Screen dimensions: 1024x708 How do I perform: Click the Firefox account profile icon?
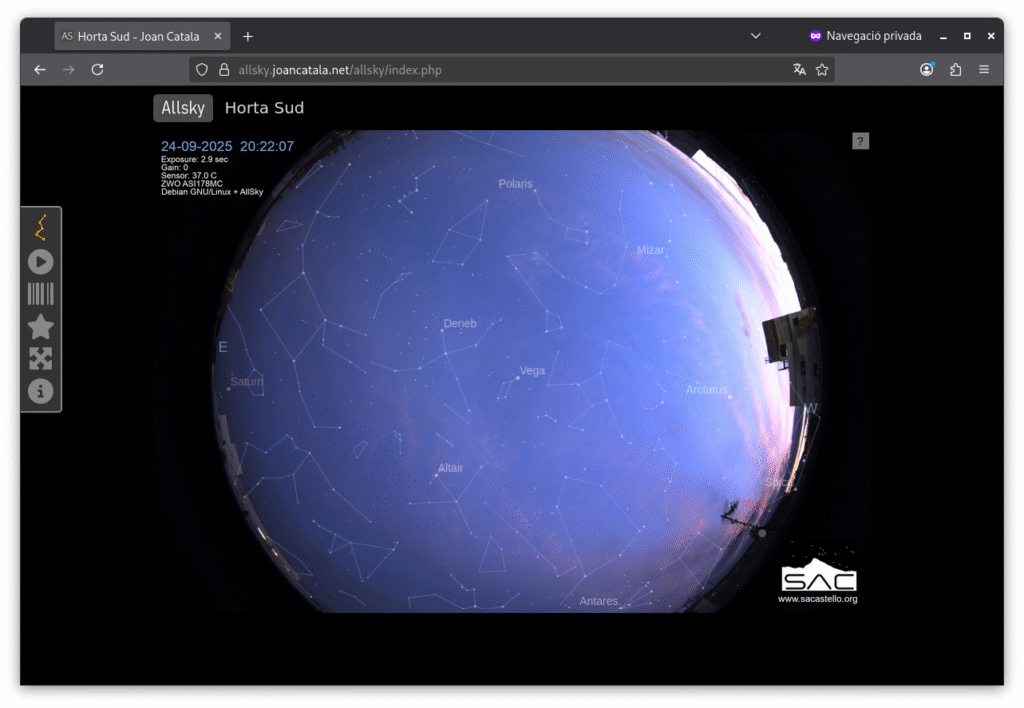click(x=927, y=70)
